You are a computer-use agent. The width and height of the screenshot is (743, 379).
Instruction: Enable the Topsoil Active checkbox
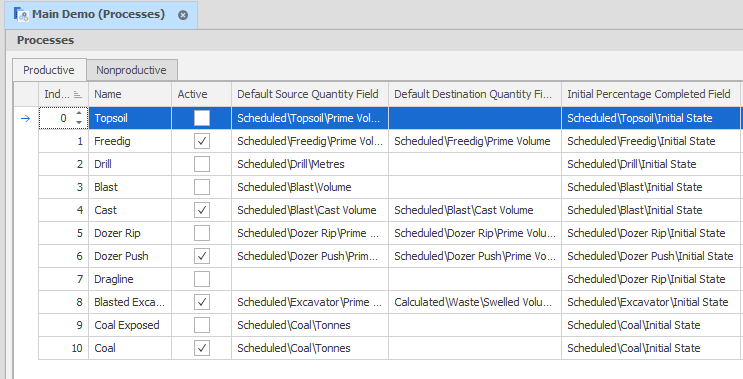pos(202,118)
